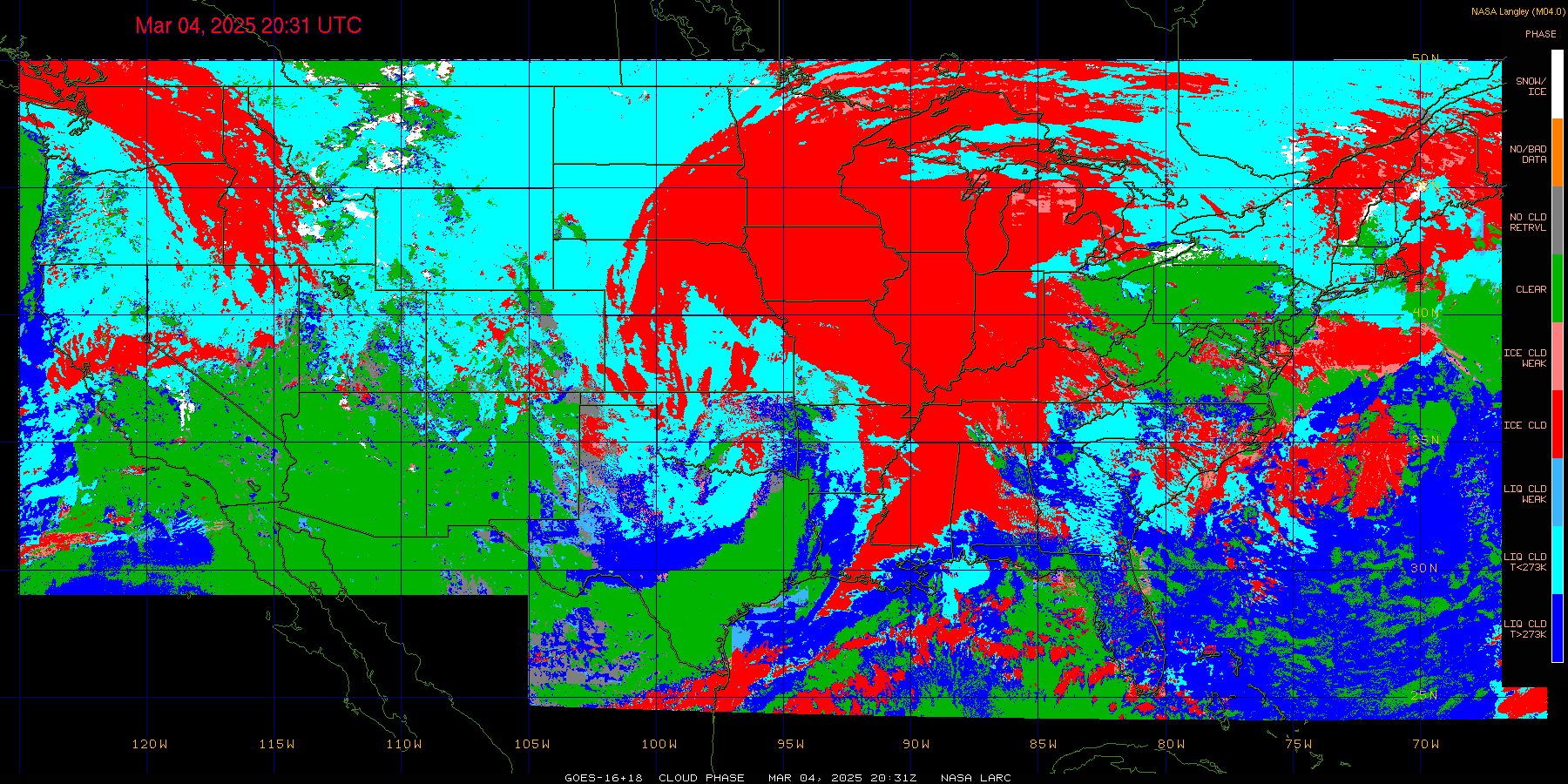Click the '70W' longitude label
Screen dimensions: 1568x784
(x=1426, y=744)
